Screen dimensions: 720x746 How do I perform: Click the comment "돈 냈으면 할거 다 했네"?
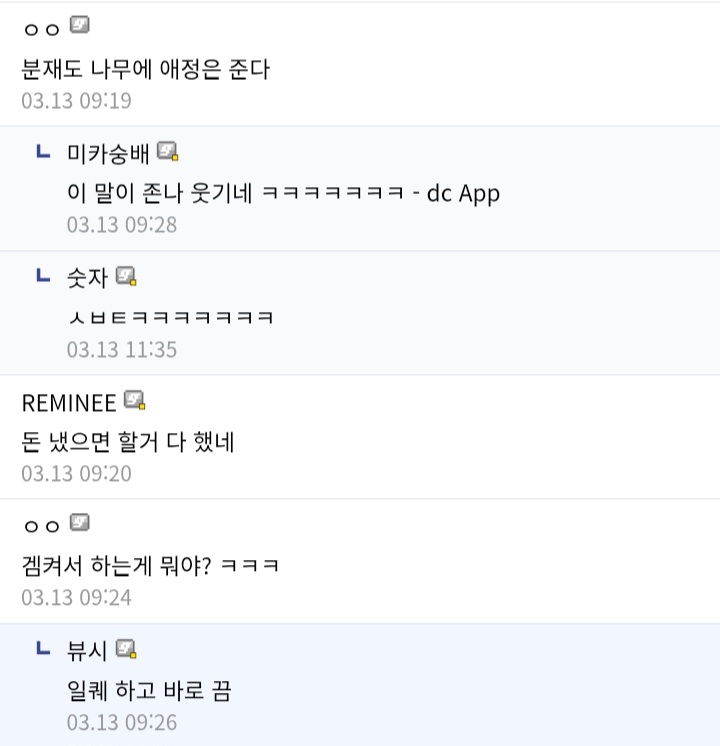127,442
